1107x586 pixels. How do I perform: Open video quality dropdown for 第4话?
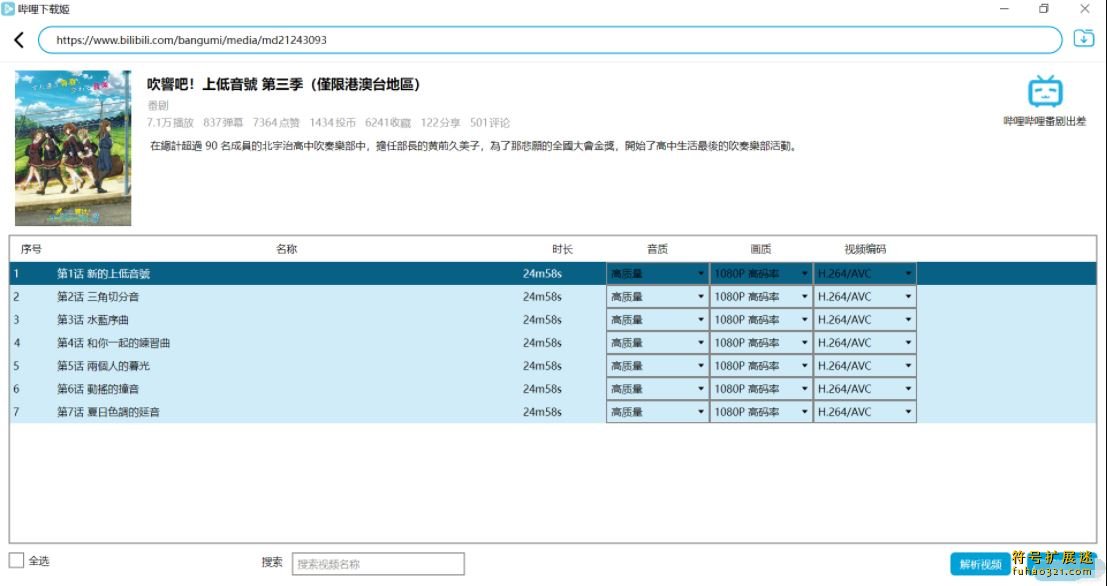[x=761, y=342]
